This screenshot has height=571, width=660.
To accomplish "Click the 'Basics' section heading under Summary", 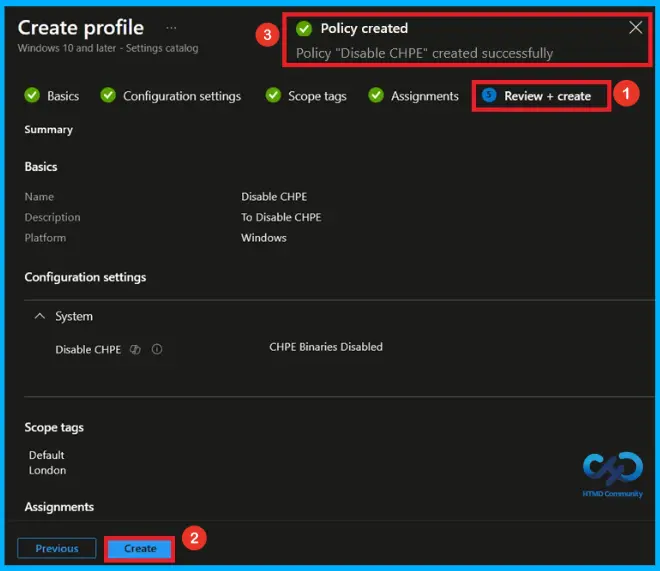I will click(41, 167).
